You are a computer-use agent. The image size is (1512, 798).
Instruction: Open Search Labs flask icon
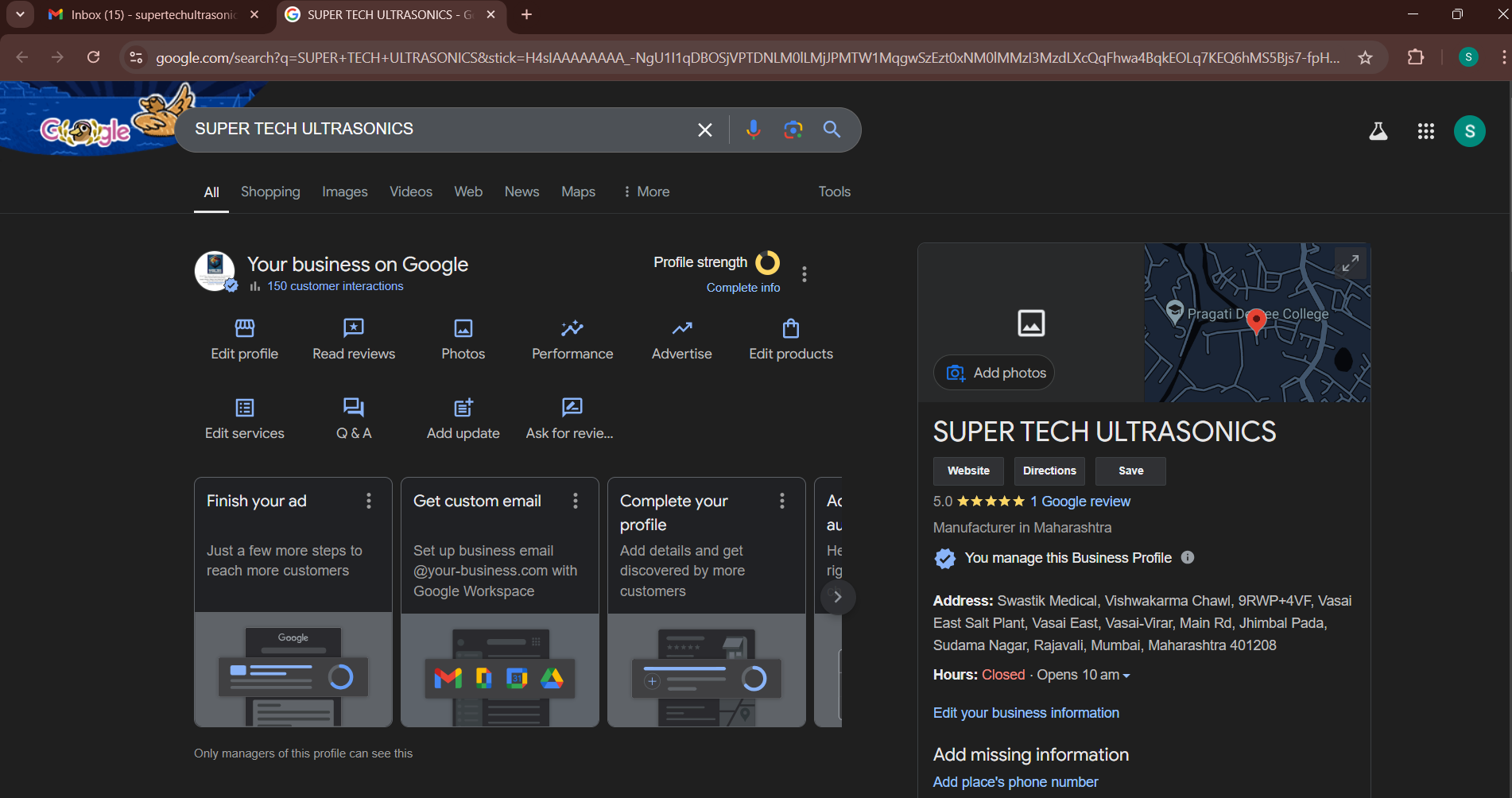click(x=1378, y=131)
